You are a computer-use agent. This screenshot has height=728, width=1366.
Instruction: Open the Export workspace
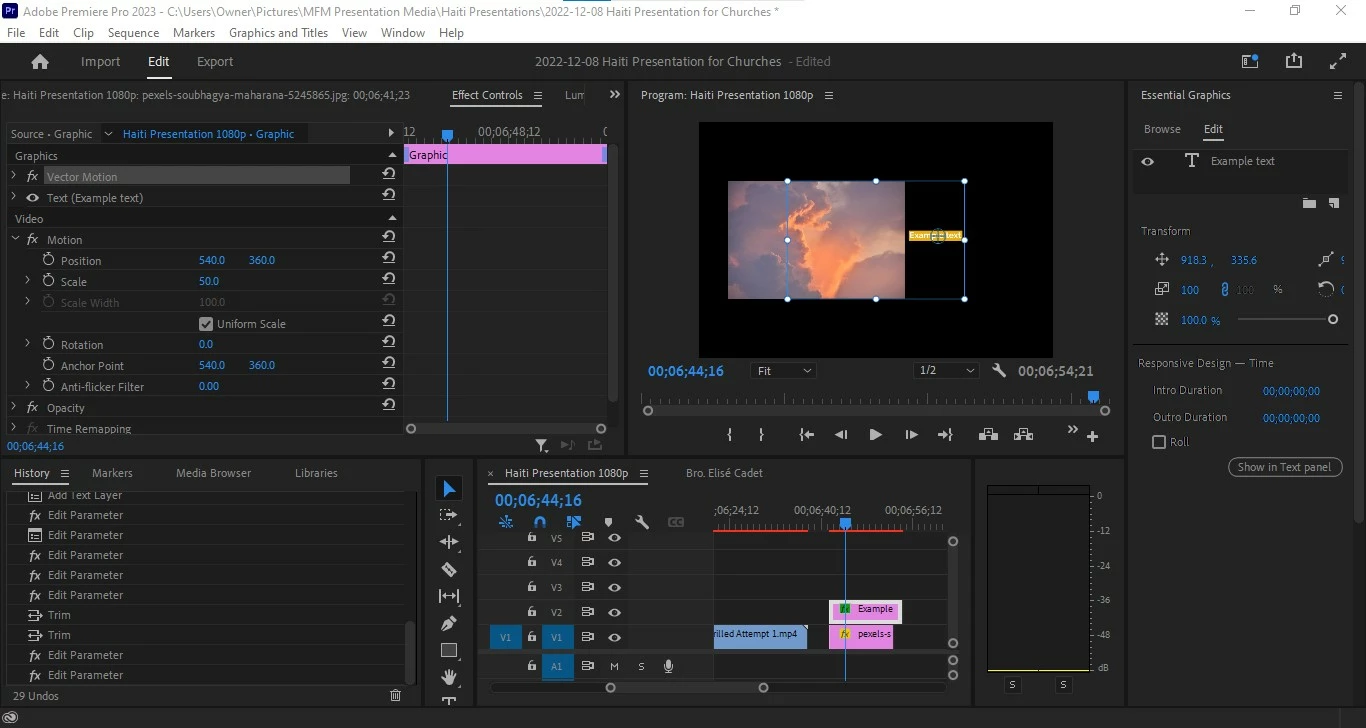215,62
